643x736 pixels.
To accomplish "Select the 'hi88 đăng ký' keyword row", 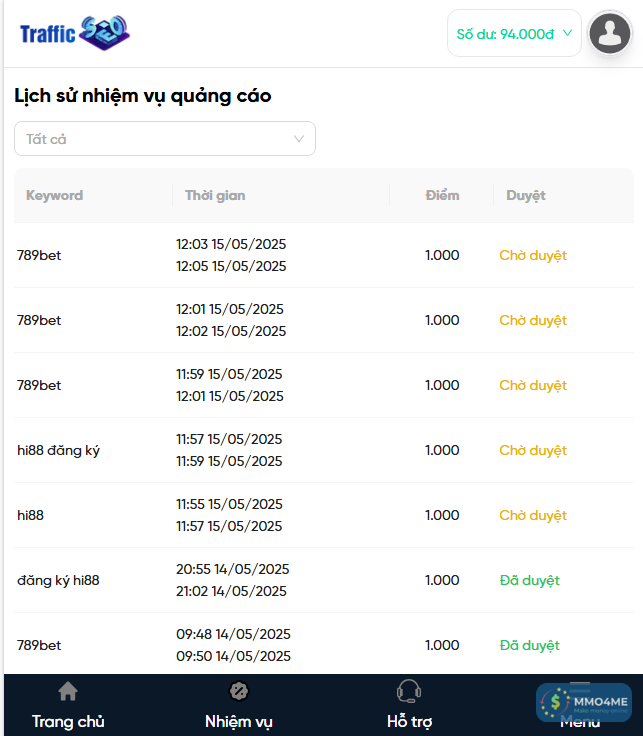I will point(58,450).
